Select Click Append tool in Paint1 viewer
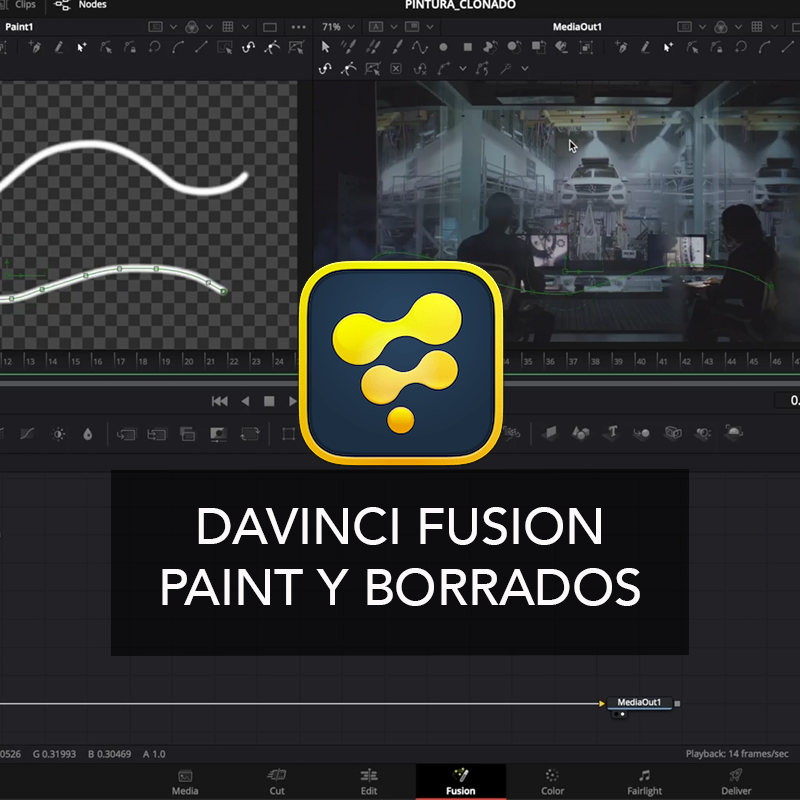Viewport: 800px width, 800px height. (x=35, y=47)
